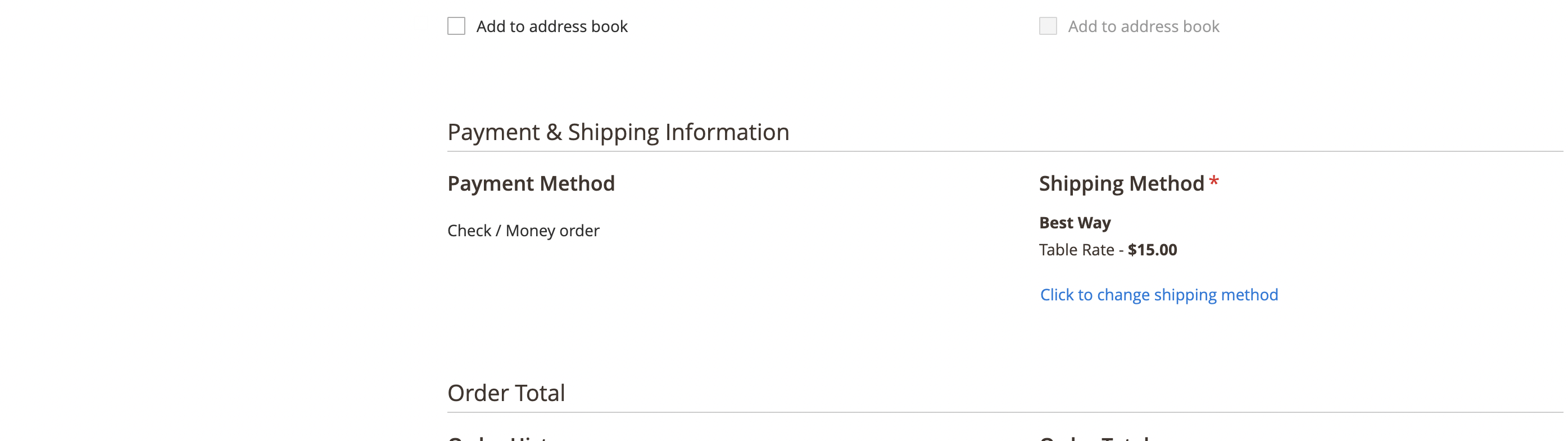Enable the billing Add to address book checkbox

(456, 26)
